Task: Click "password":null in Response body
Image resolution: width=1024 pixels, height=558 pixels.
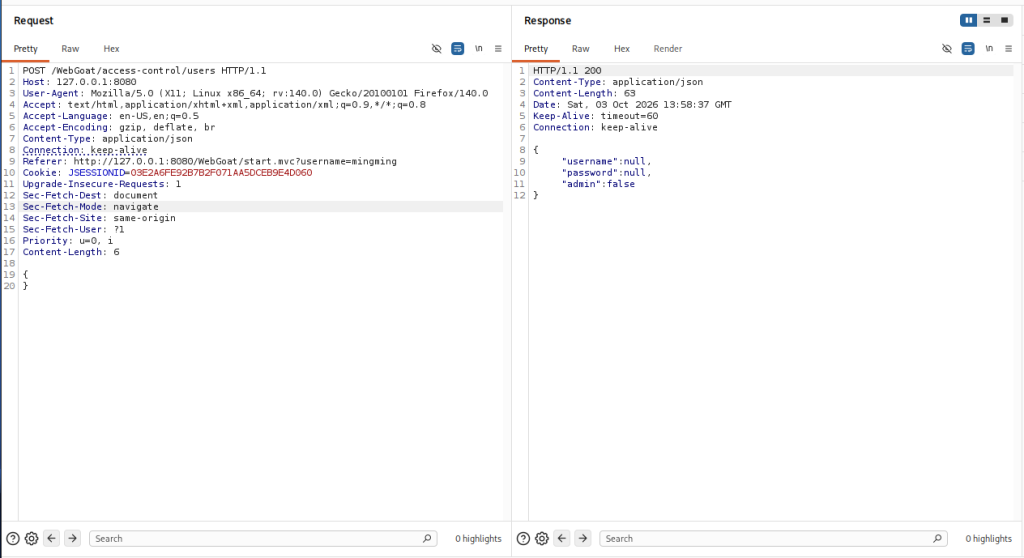Action: tap(606, 172)
